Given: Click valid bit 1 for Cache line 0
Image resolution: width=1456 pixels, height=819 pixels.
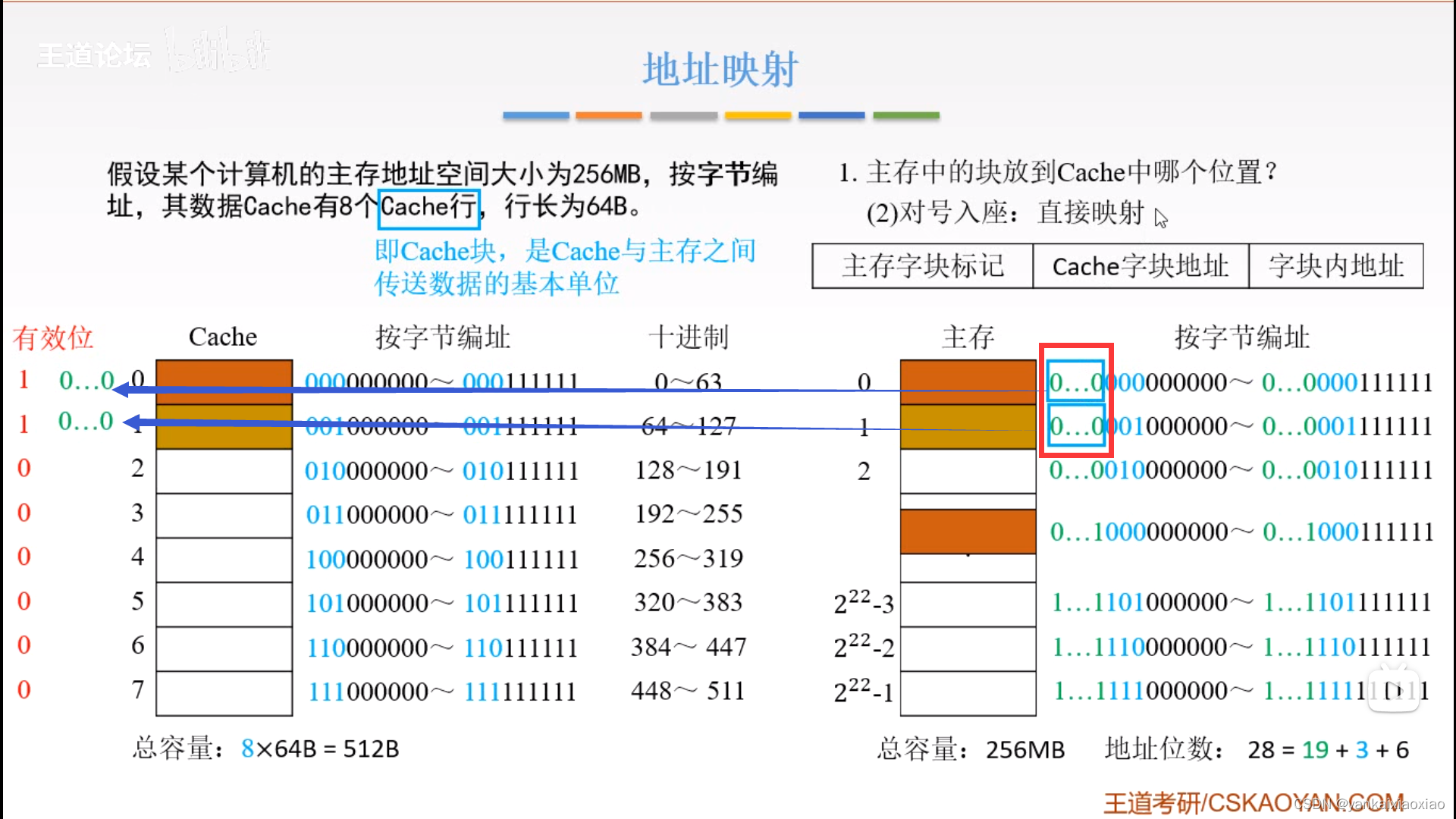Looking at the screenshot, I should click(24, 379).
